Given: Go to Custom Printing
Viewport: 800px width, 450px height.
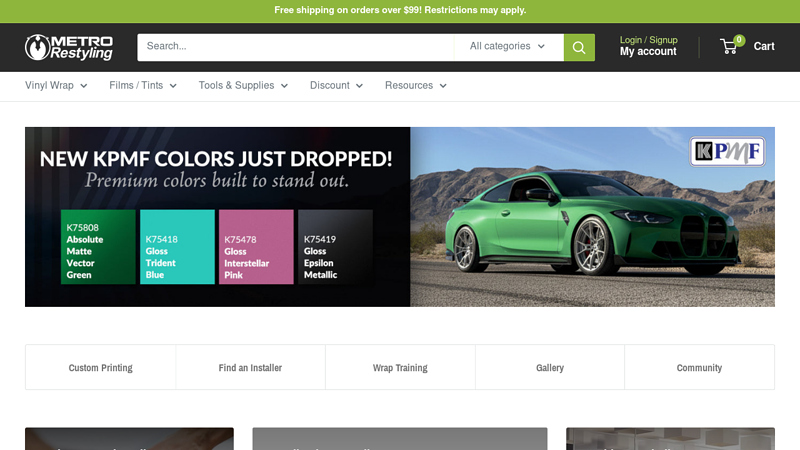Looking at the screenshot, I should (100, 368).
